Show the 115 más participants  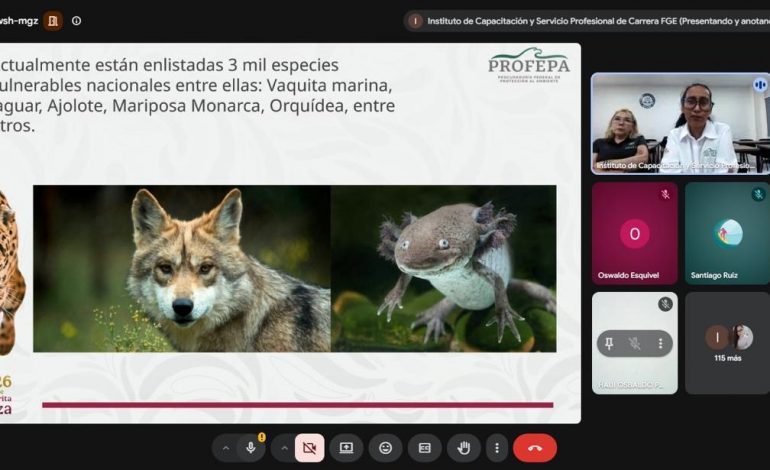pos(727,343)
